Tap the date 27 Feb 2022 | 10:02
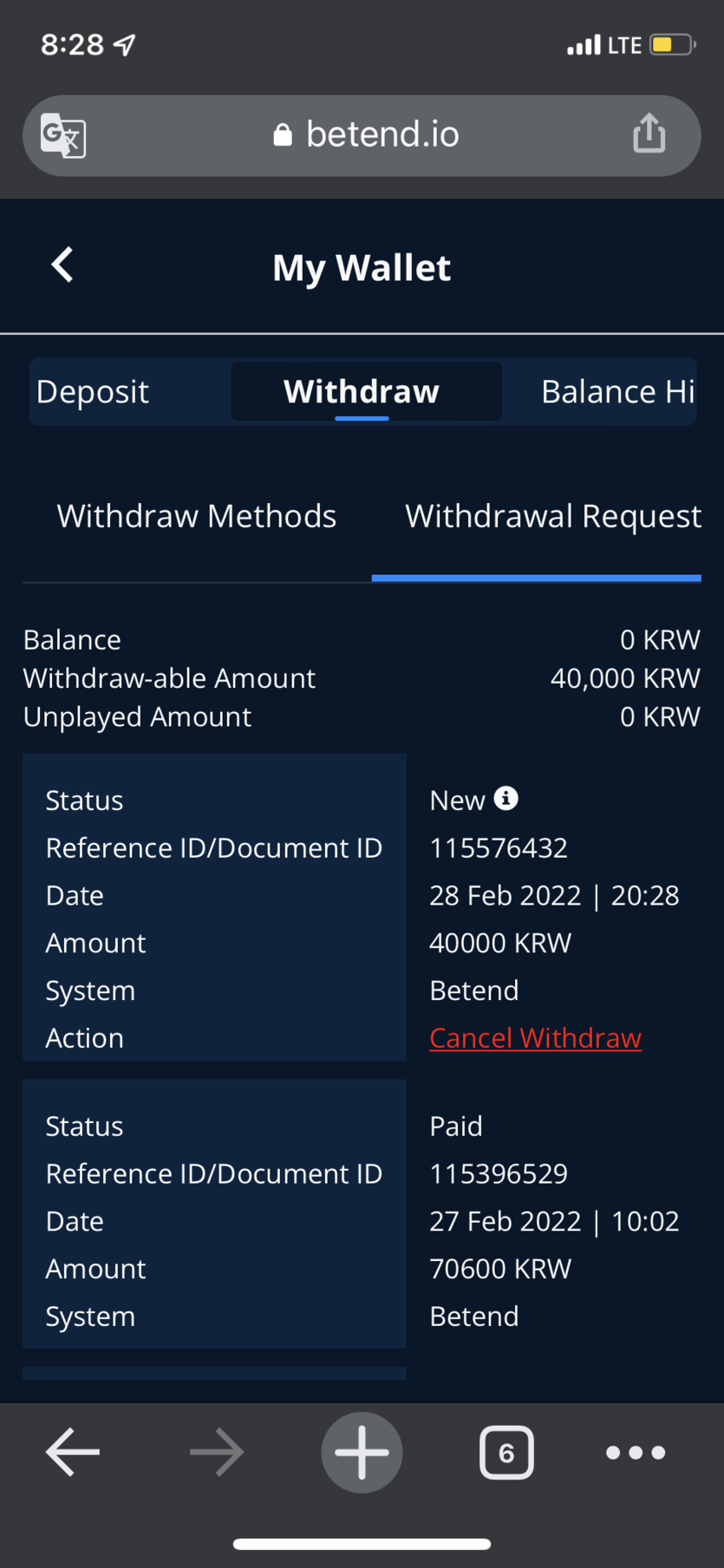 point(555,1221)
